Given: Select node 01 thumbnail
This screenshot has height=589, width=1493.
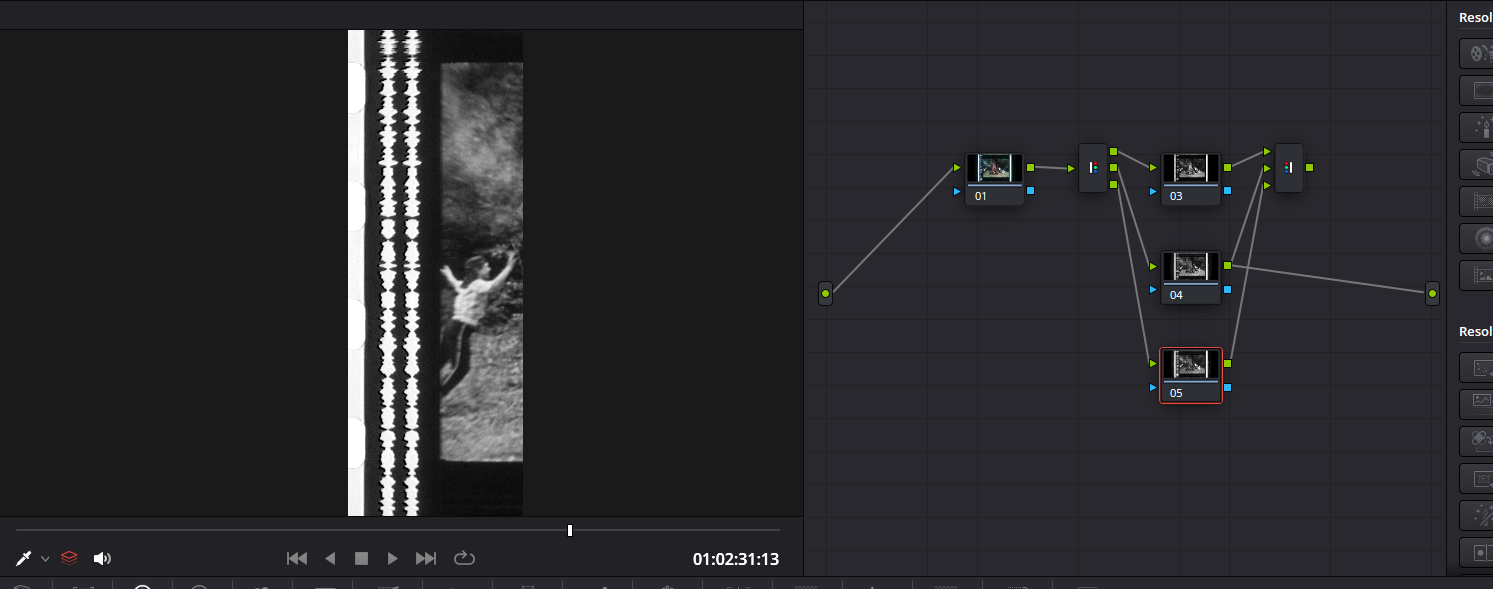Looking at the screenshot, I should click(x=994, y=167).
